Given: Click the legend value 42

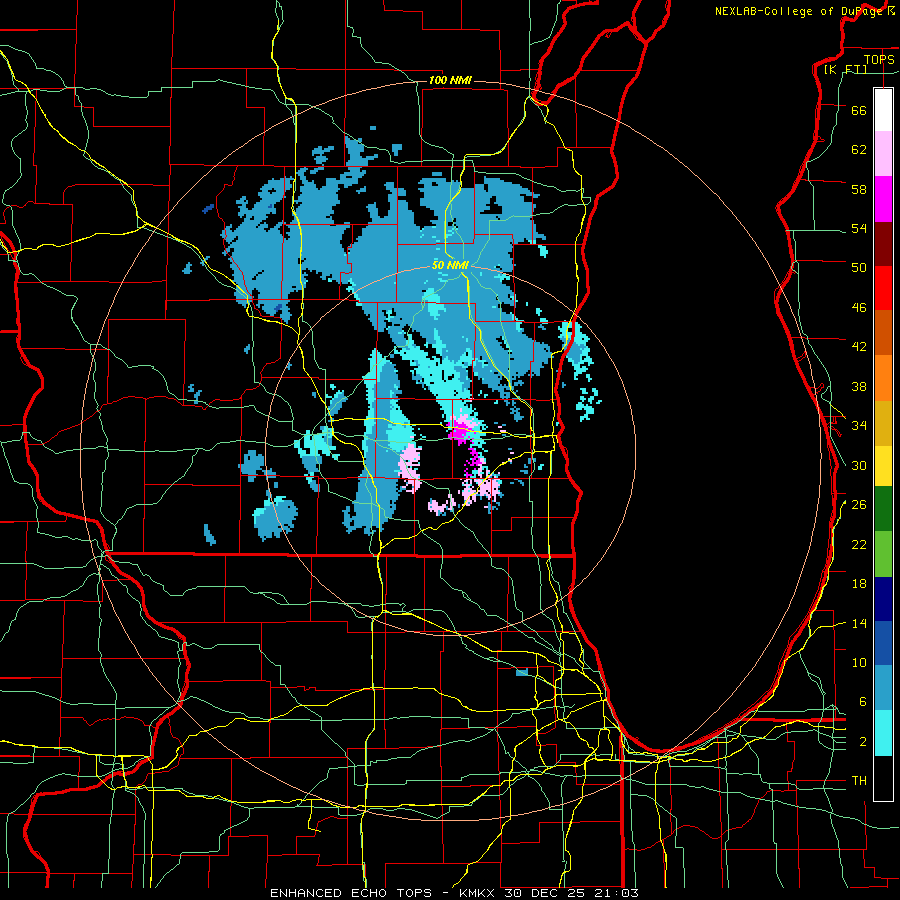Looking at the screenshot, I should click(x=859, y=347).
